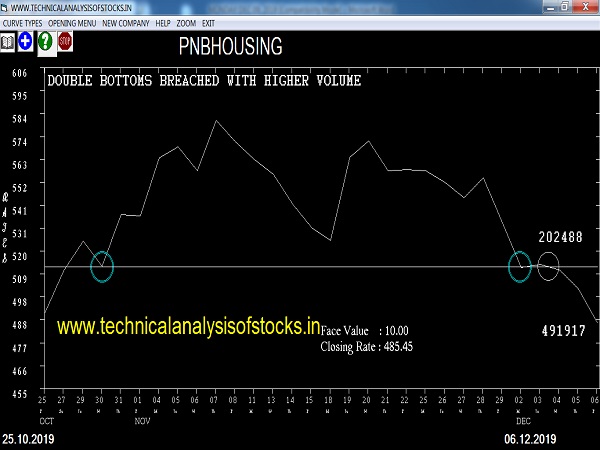Choose EXIT in the menu bar

point(208,21)
